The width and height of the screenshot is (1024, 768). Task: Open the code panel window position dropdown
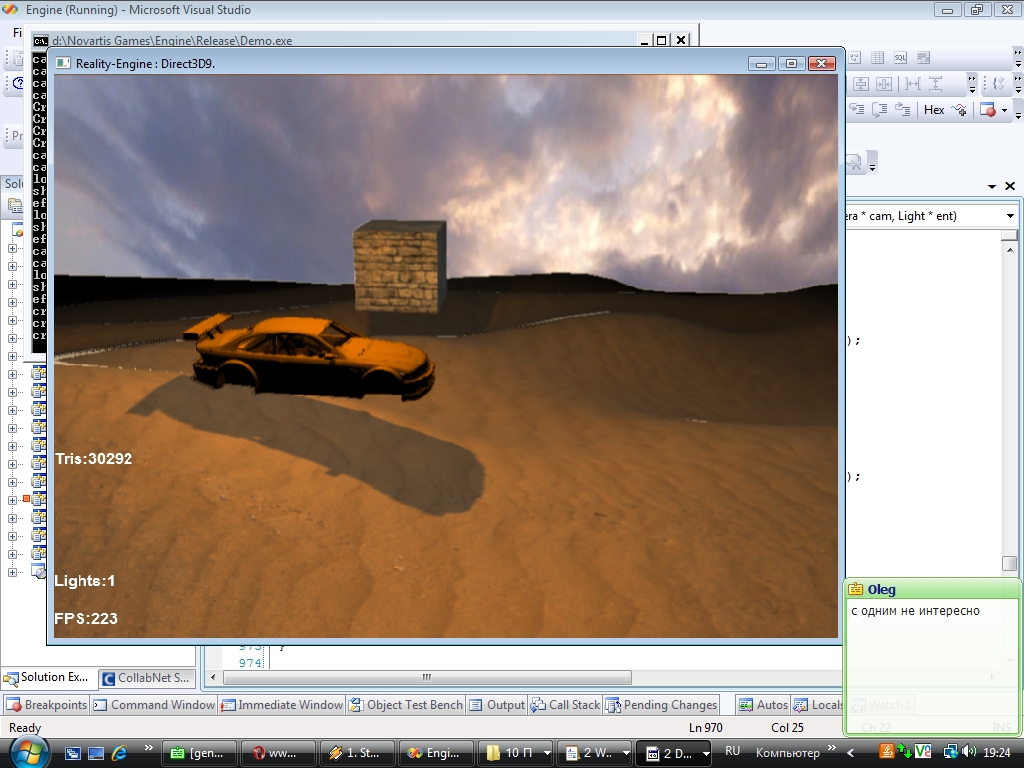pyautogui.click(x=992, y=187)
